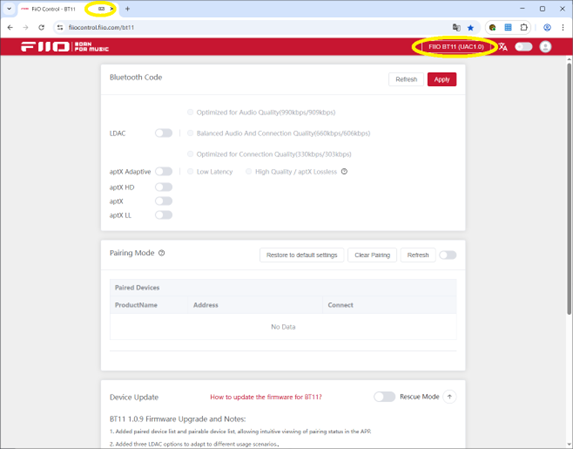Screen dimensions: 573x449
Task: Click the red Apply button
Action: [442, 79]
